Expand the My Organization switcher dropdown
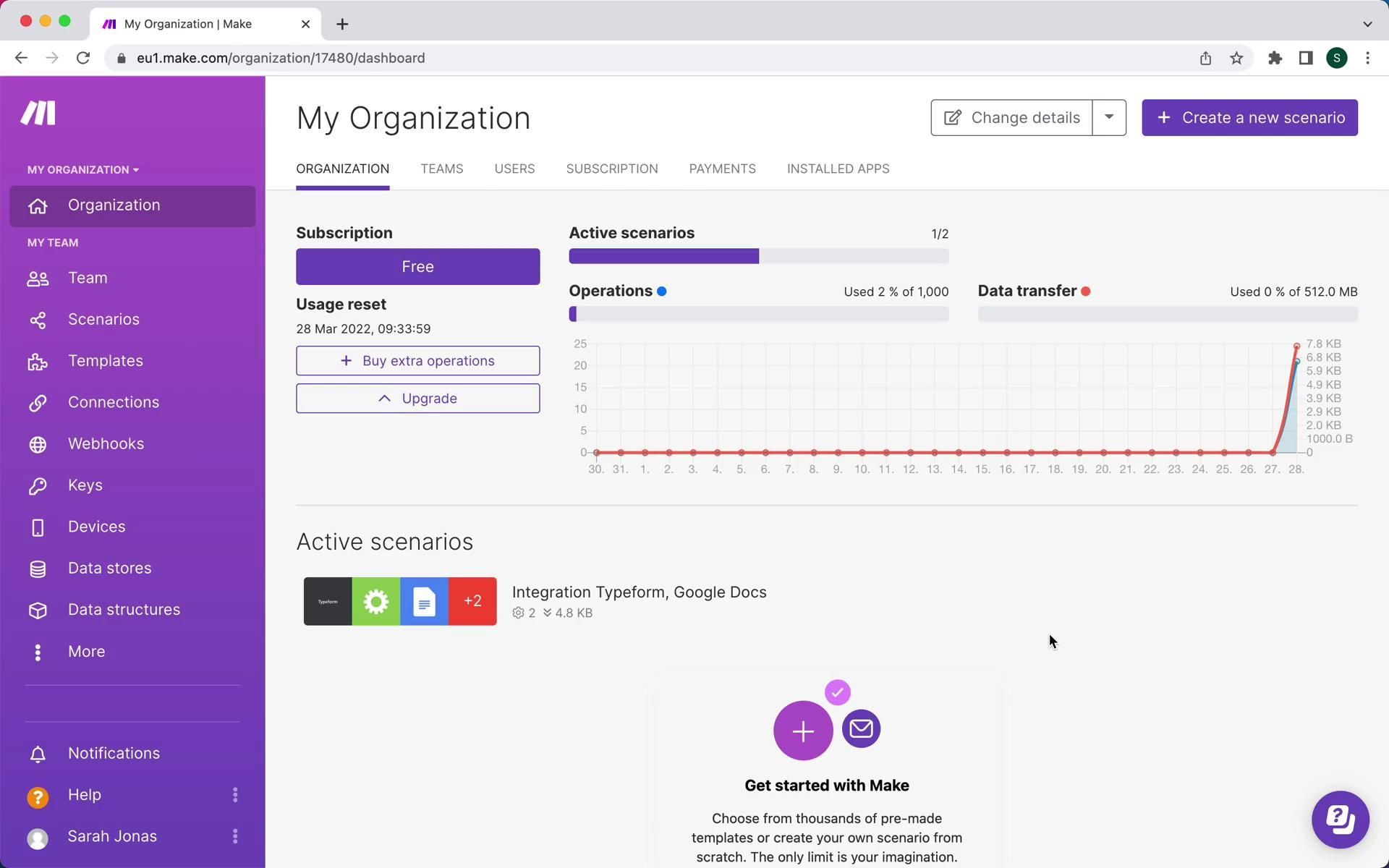The height and width of the screenshot is (868, 1389). [83, 170]
